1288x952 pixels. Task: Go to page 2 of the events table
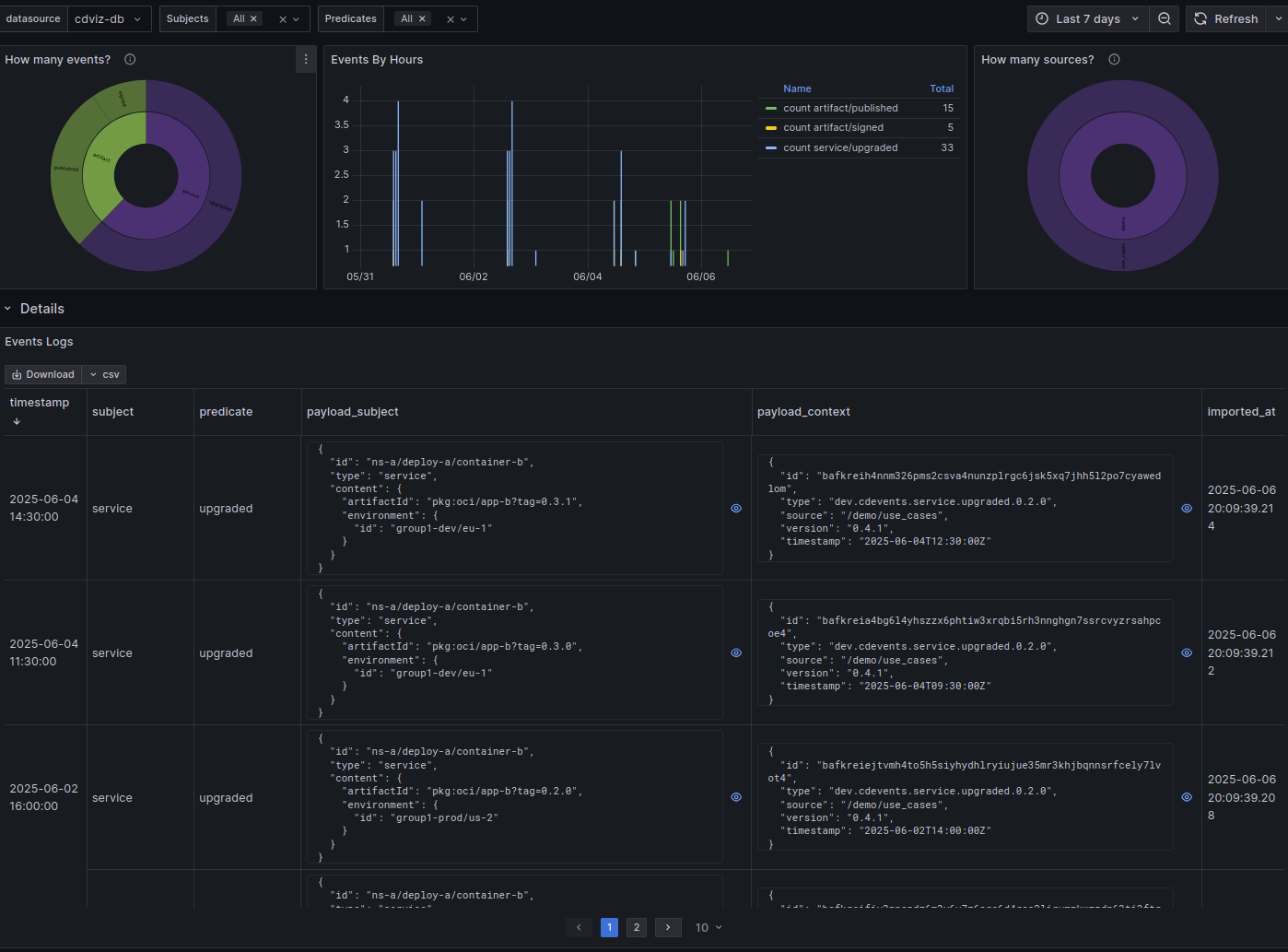click(637, 927)
